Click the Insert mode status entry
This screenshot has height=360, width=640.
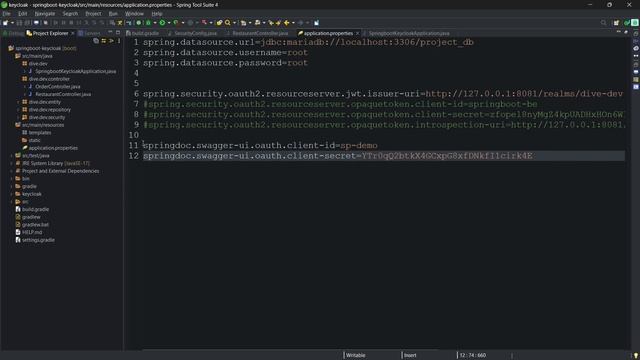click(410, 355)
